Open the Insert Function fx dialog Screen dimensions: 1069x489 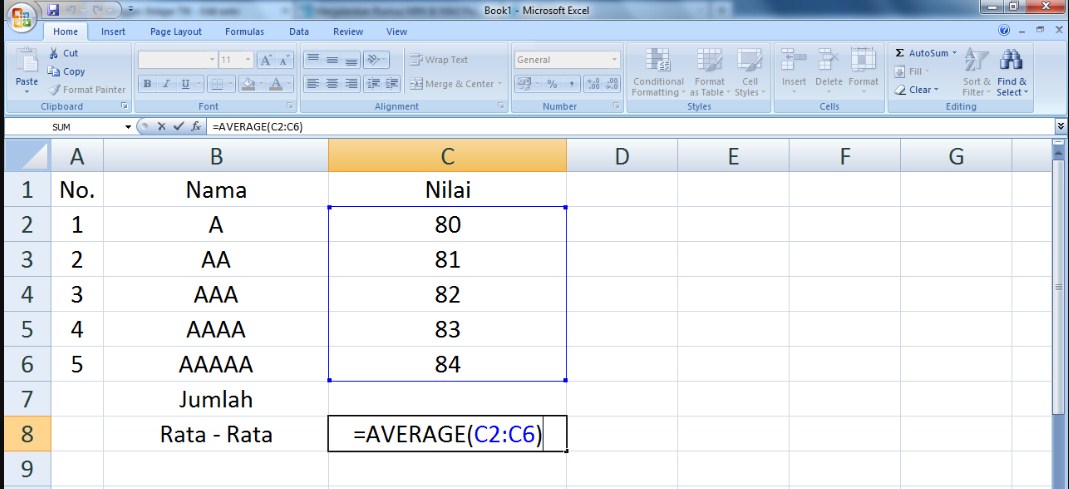[196, 127]
